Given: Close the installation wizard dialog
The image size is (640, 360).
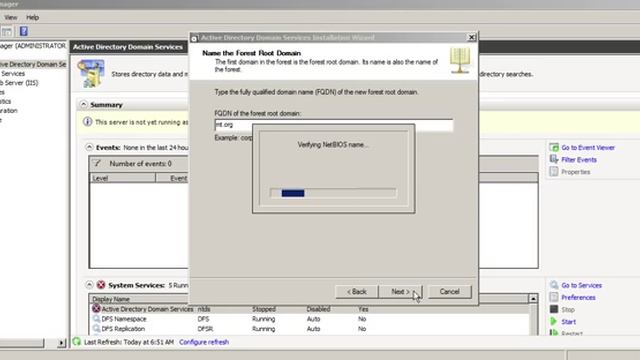Looking at the screenshot, I should (x=471, y=37).
